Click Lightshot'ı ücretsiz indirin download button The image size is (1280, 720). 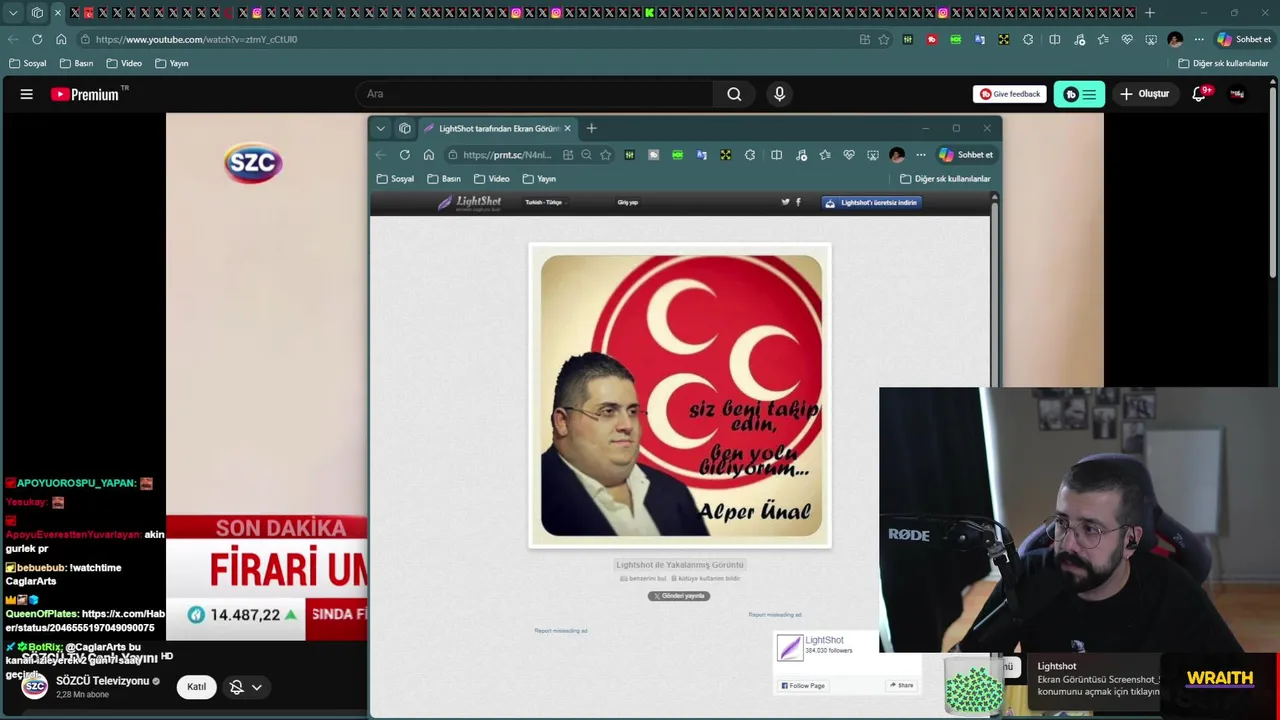(x=871, y=202)
